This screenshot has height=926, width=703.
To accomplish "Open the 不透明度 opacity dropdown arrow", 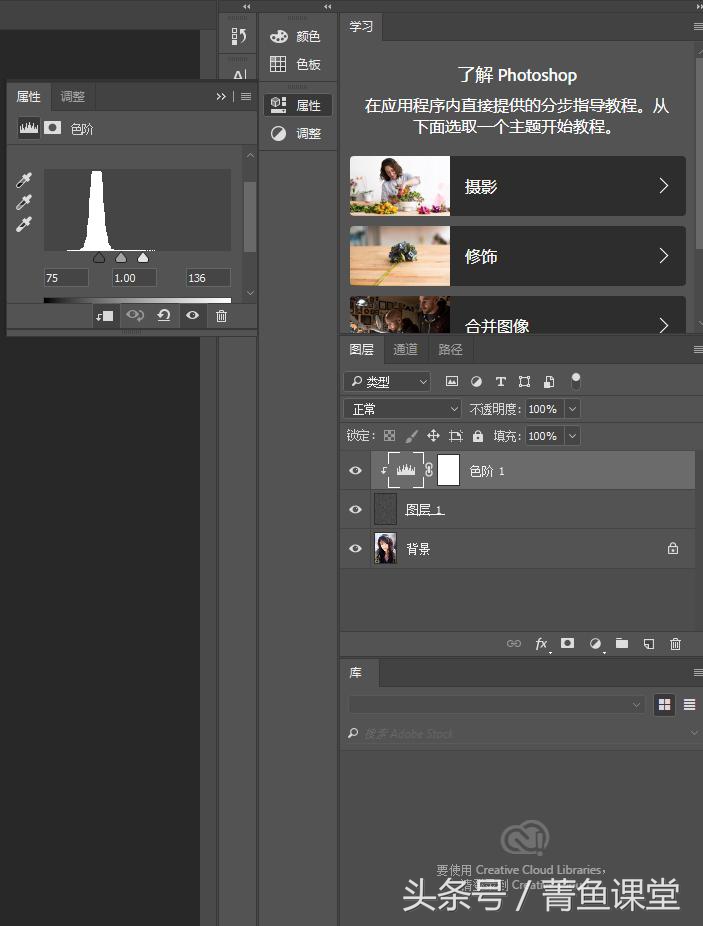I will pyautogui.click(x=572, y=409).
